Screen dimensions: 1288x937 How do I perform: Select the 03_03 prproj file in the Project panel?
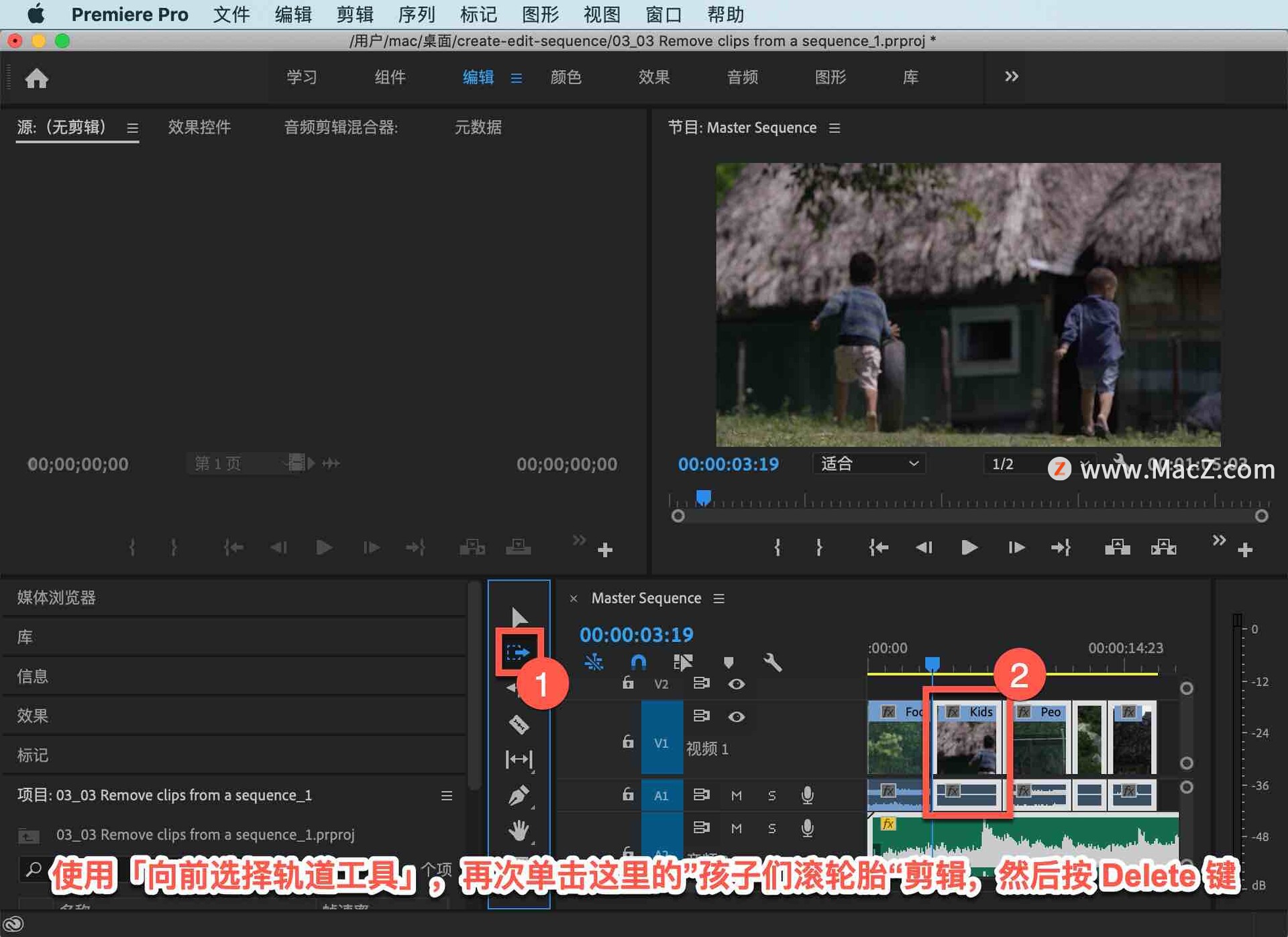click(208, 834)
